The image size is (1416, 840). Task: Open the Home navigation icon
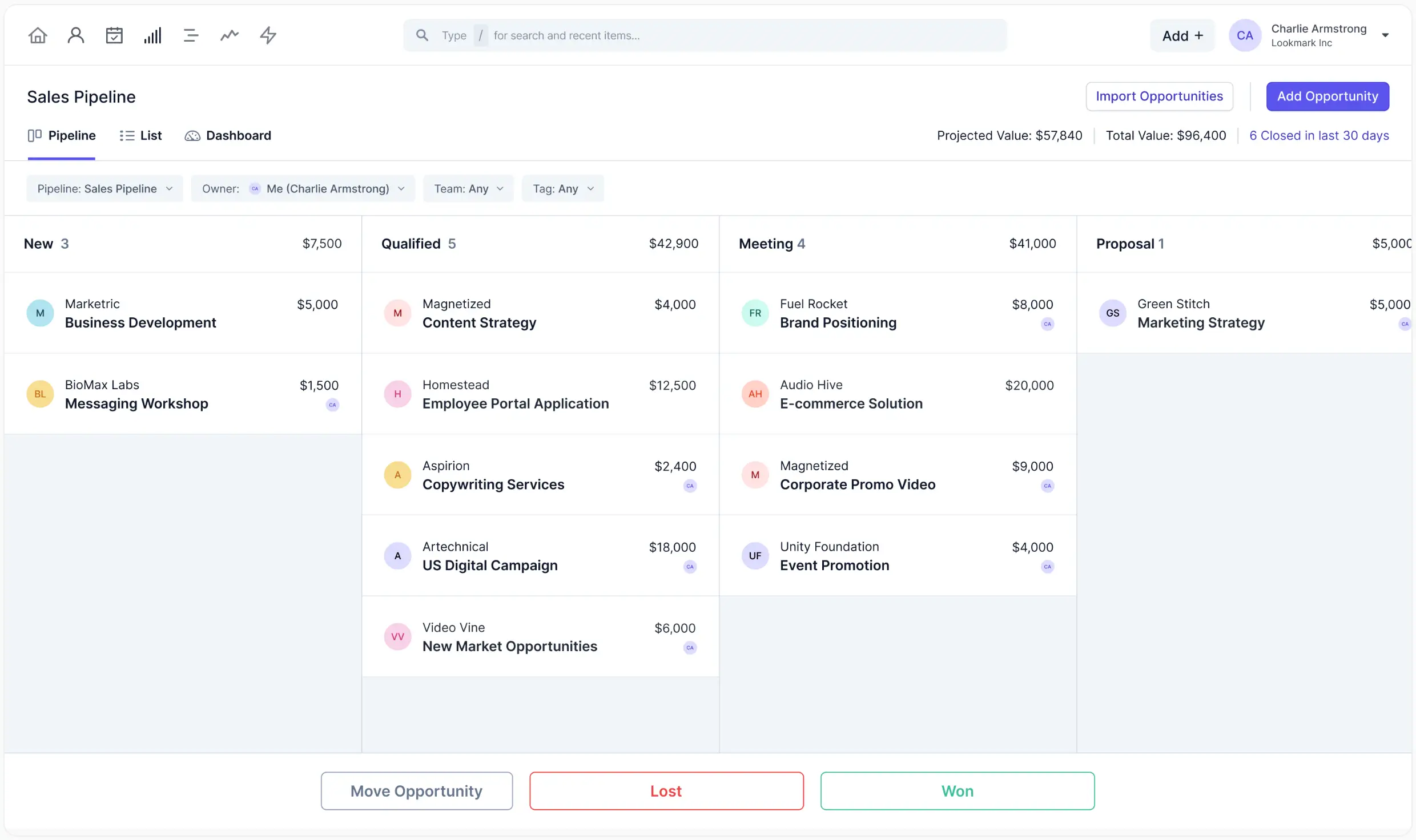point(37,35)
